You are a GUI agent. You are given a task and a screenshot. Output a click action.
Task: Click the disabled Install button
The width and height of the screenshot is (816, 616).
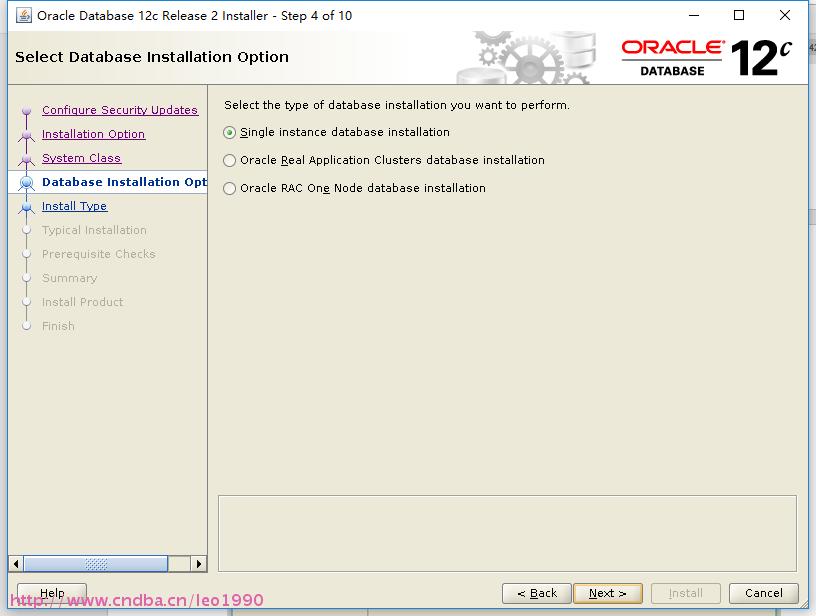685,593
